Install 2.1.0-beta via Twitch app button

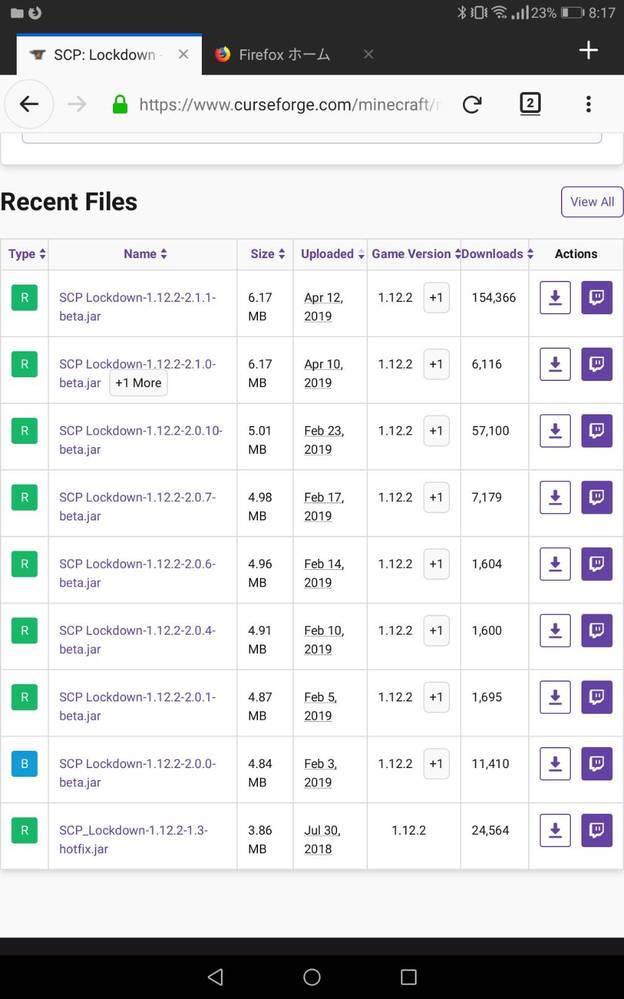pos(597,364)
